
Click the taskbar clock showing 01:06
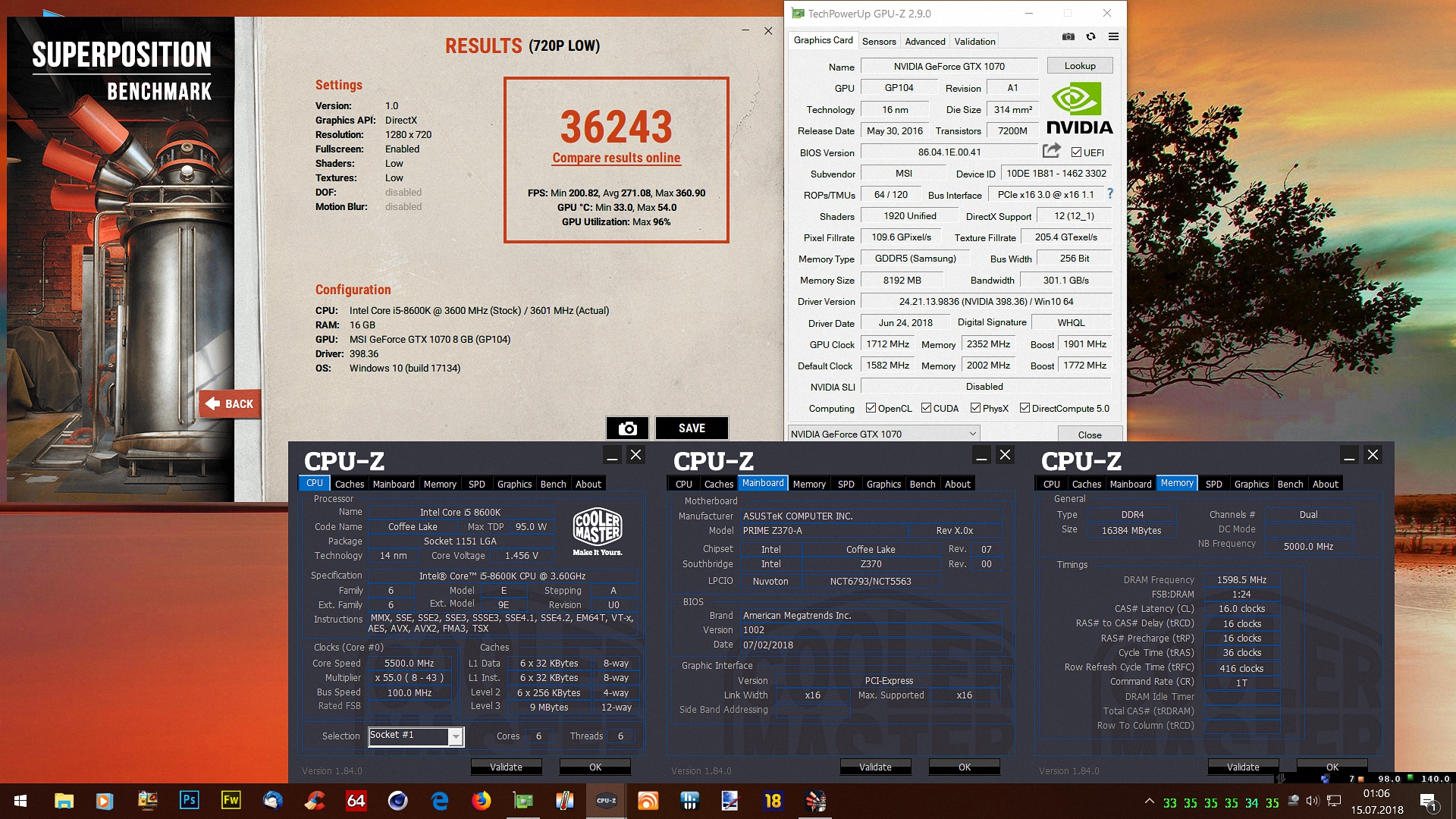point(1376,801)
